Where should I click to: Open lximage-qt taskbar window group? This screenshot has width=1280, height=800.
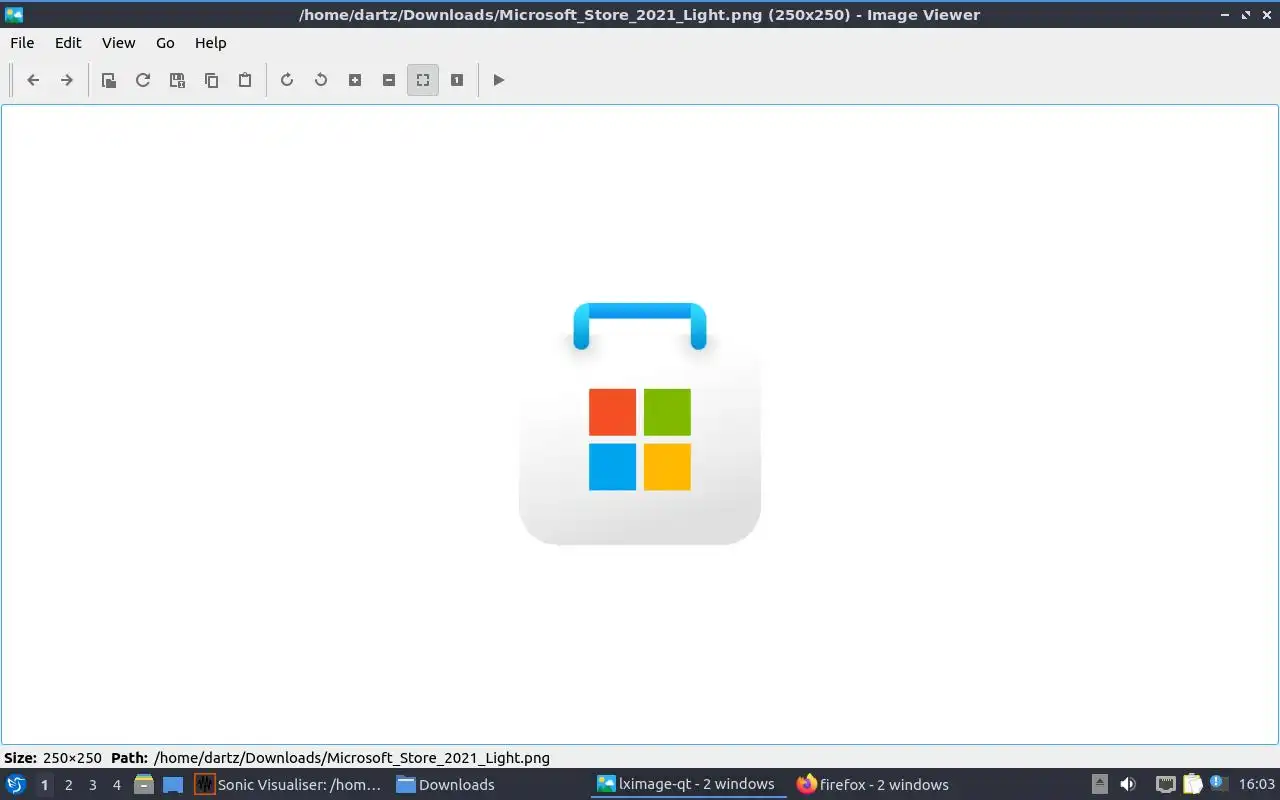point(687,785)
